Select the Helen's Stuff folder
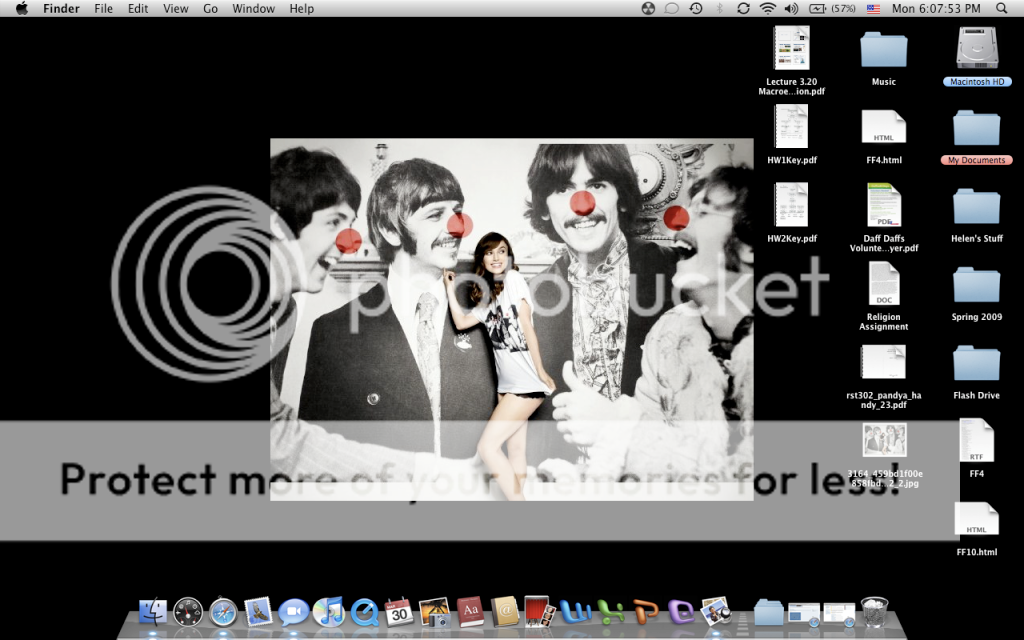The height and width of the screenshot is (640, 1024). [x=977, y=206]
